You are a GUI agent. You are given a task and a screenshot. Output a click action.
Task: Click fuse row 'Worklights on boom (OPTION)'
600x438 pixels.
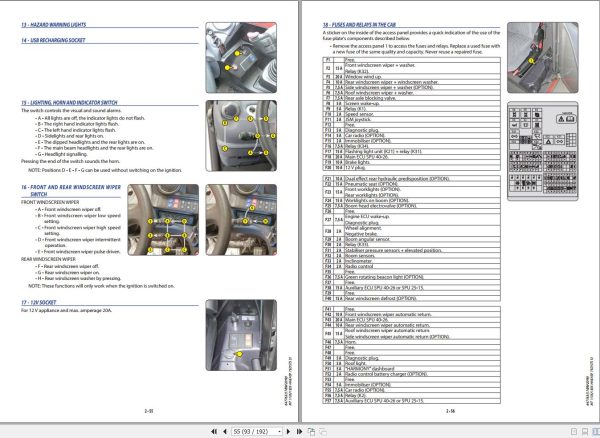(412, 200)
